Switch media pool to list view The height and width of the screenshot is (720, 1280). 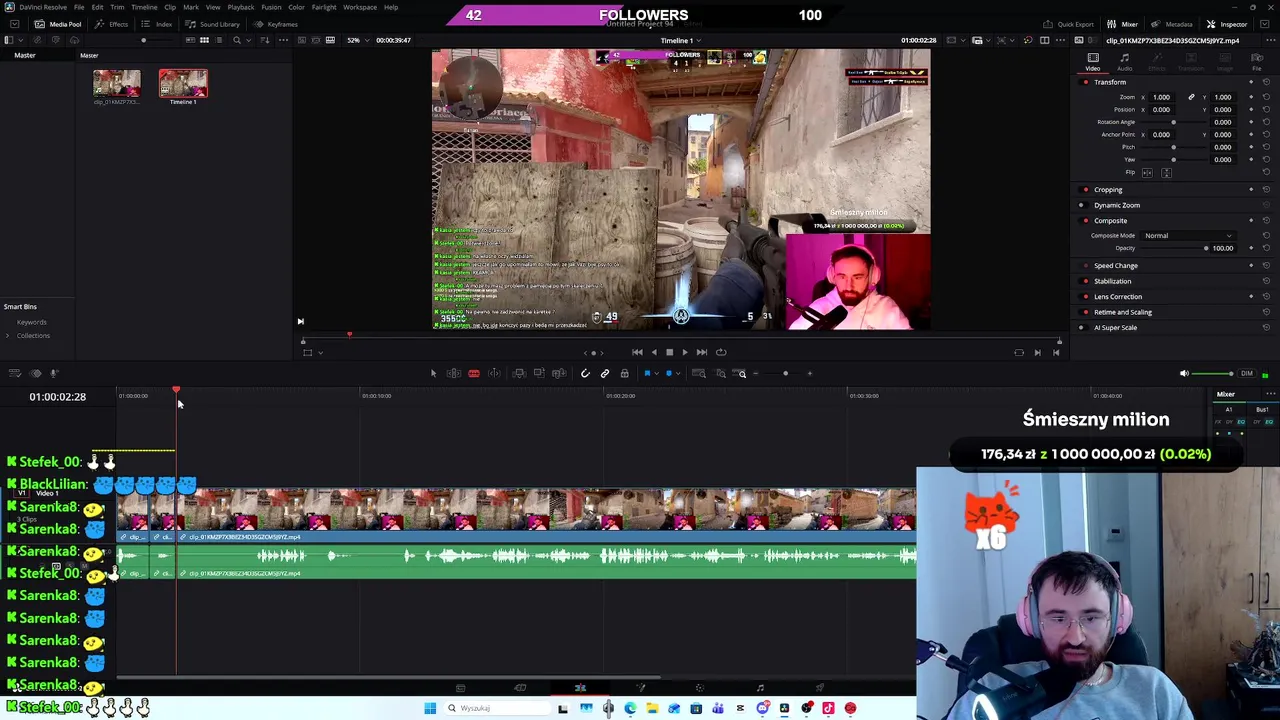click(219, 40)
